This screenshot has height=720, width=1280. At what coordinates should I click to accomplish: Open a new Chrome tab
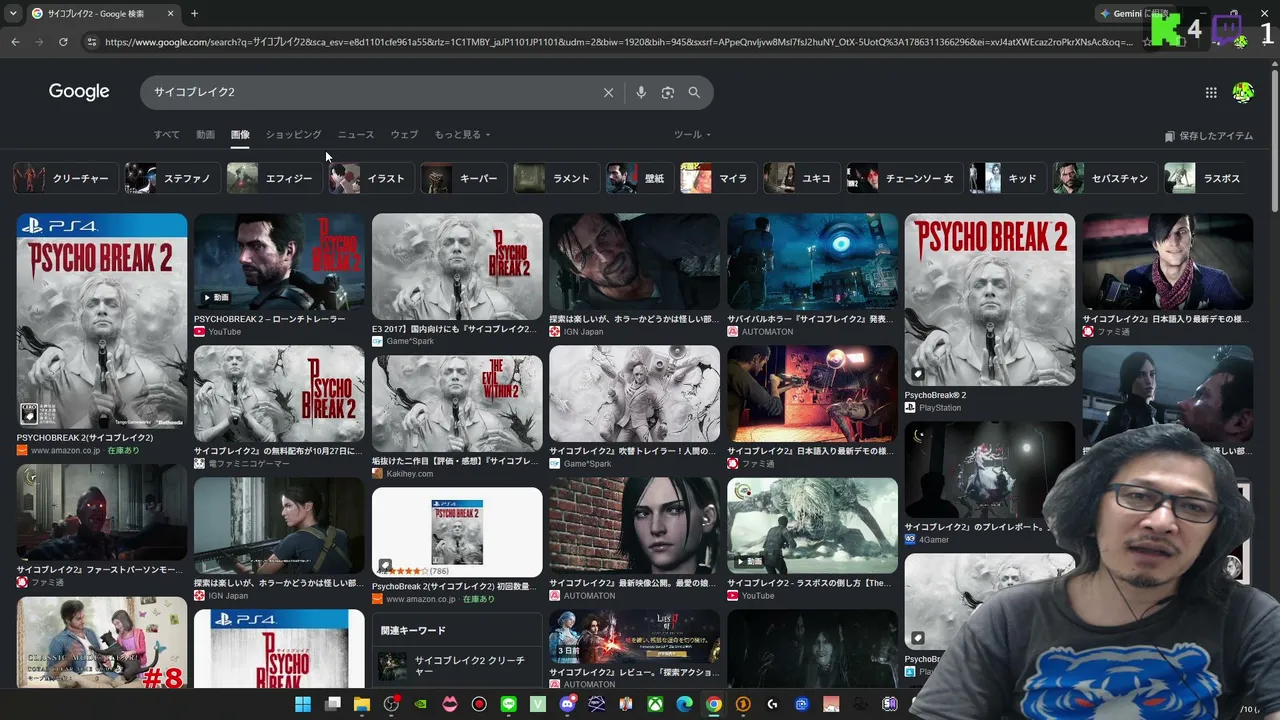194,14
